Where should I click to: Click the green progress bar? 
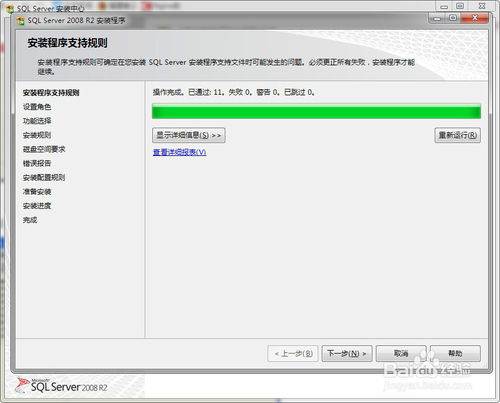point(316,111)
